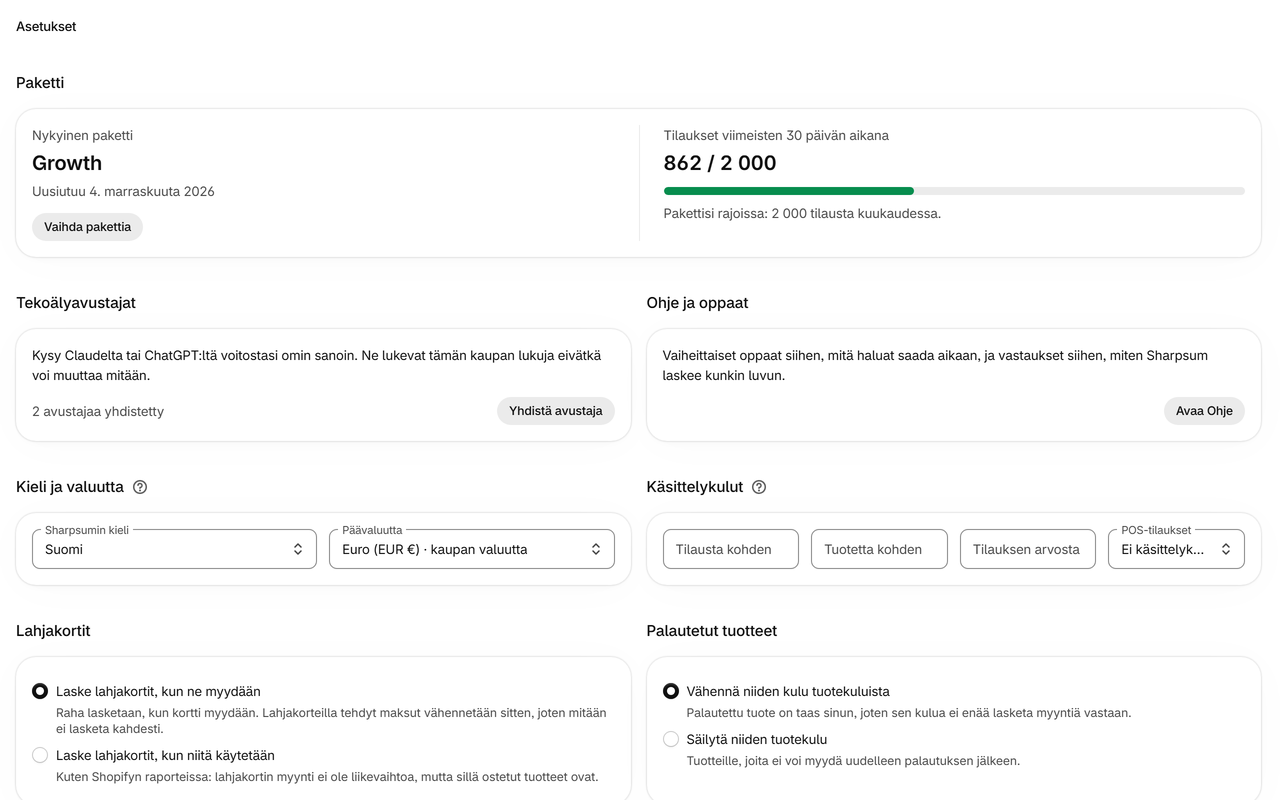Focus the Tilausta kohden input field
Screen dimensions: 1280x800
[x=731, y=549]
